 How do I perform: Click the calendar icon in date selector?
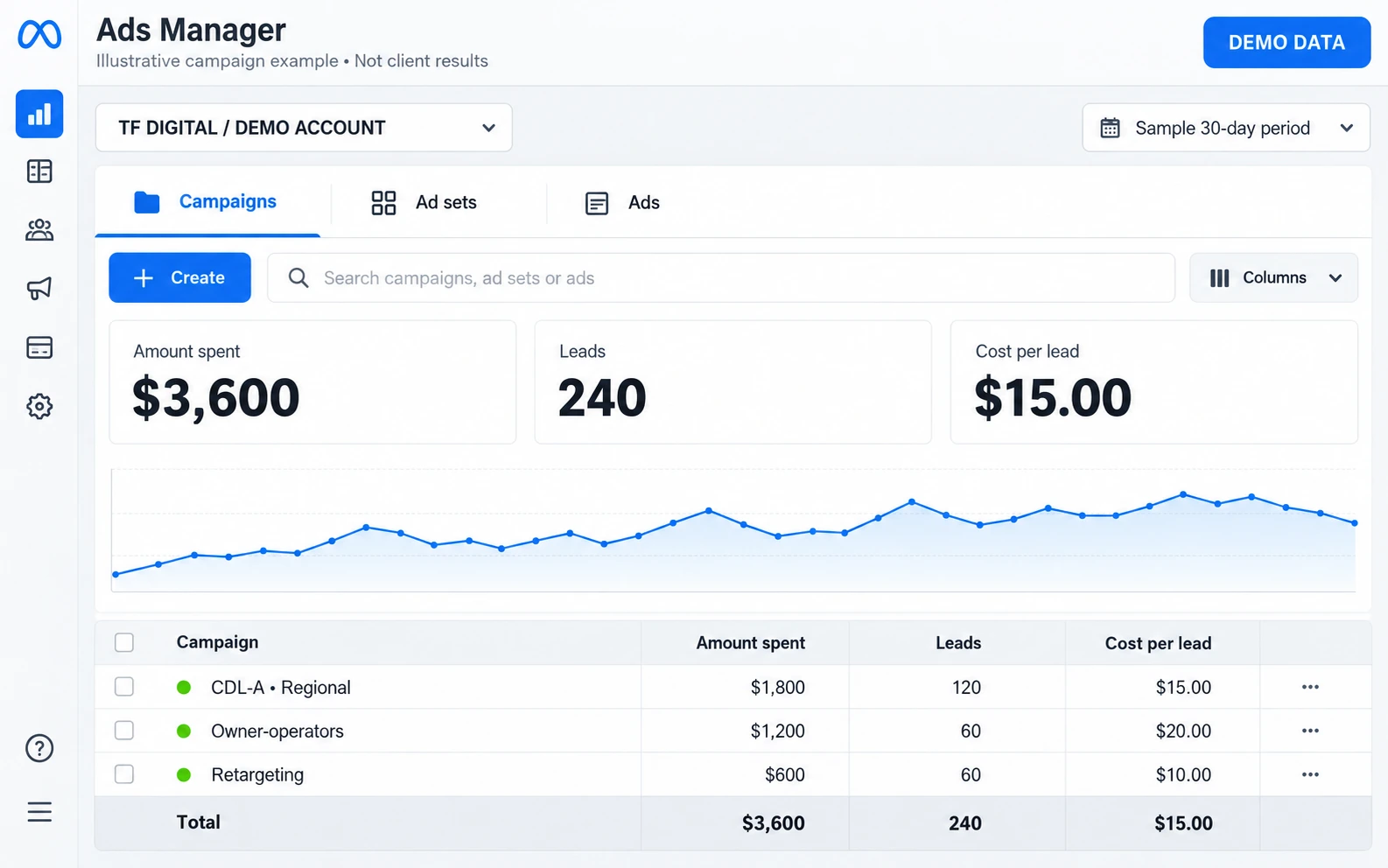click(x=1110, y=128)
